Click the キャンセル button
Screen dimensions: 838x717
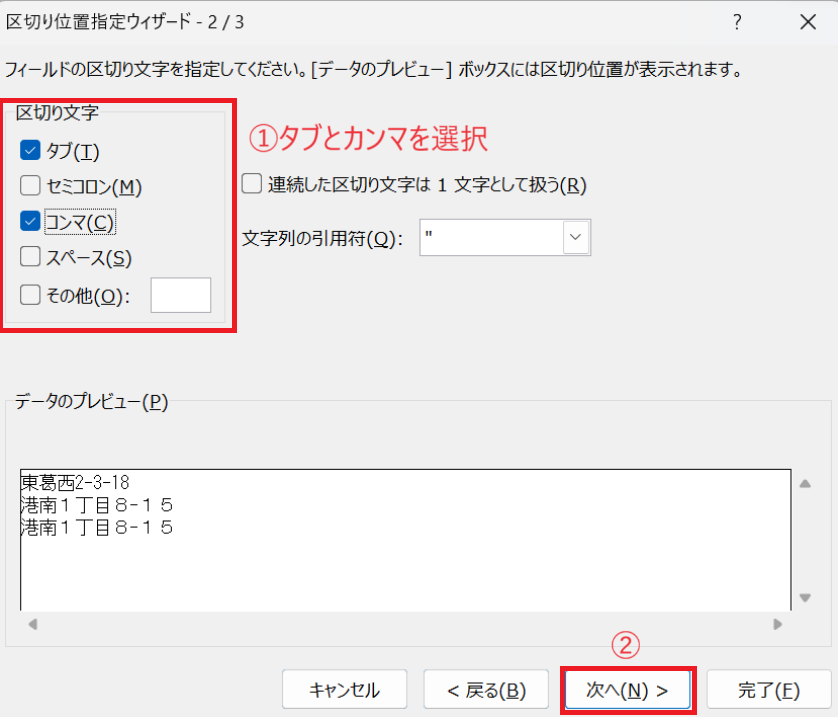point(344,690)
